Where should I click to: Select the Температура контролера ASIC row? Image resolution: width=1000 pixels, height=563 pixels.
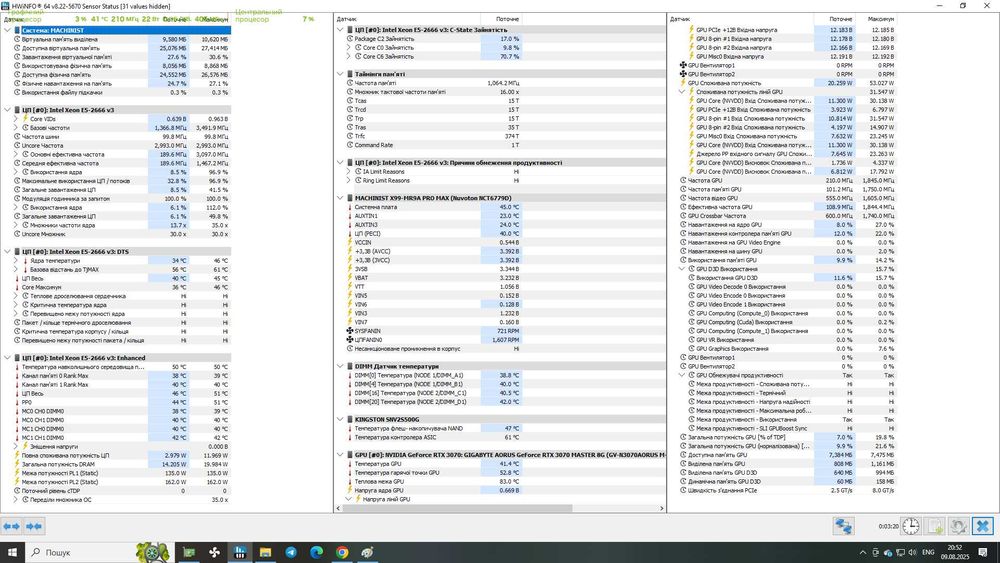434,437
